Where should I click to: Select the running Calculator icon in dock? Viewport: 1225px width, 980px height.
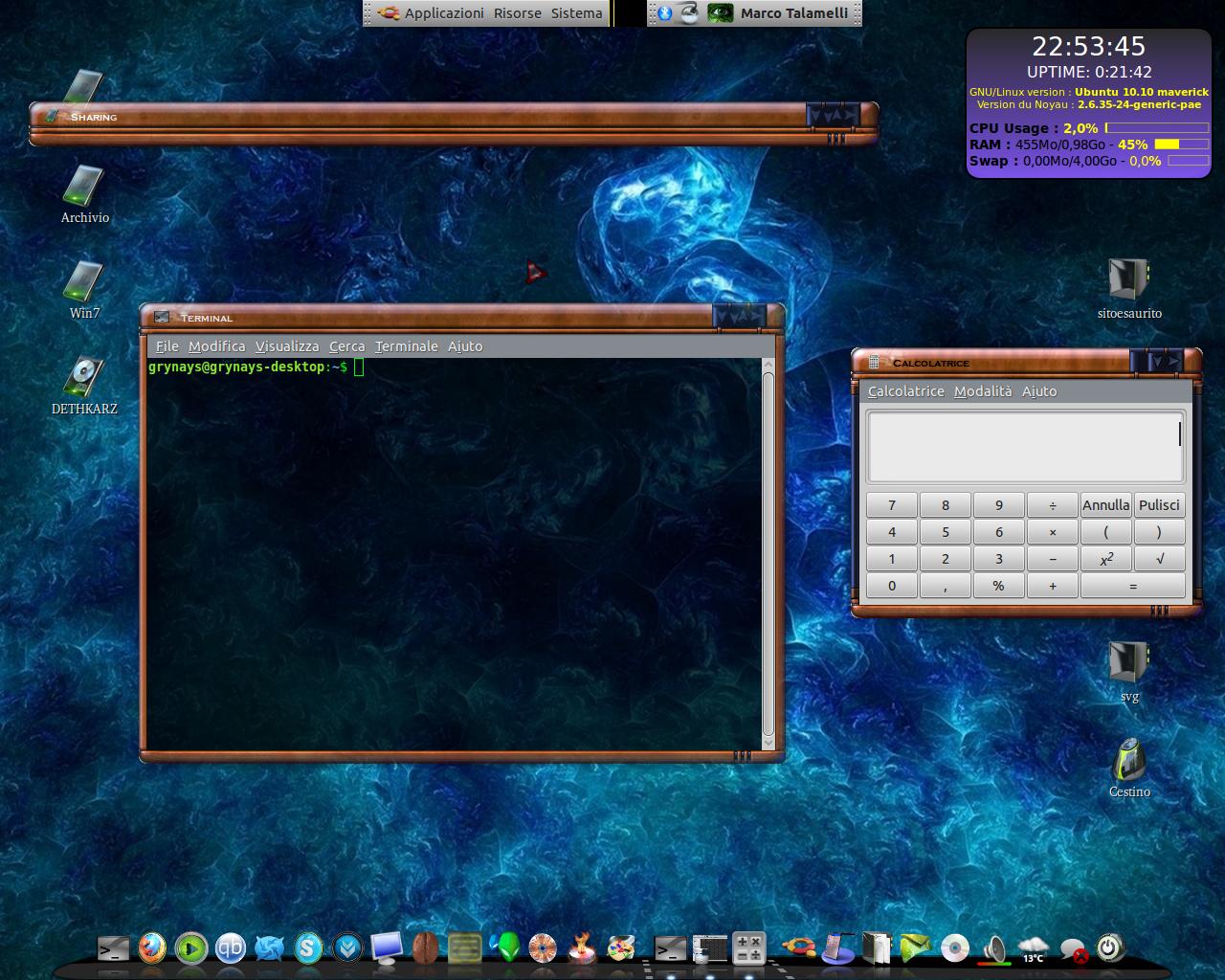748,948
